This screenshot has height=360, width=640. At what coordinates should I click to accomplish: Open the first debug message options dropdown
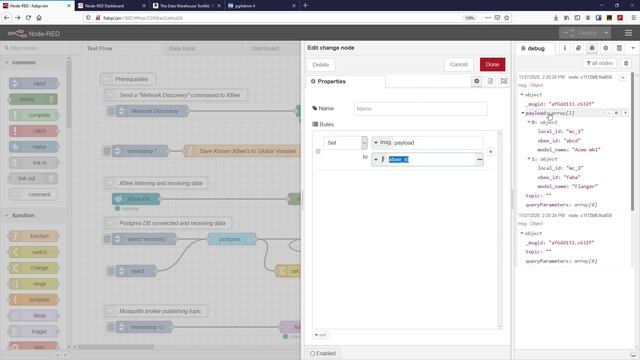click(623, 78)
